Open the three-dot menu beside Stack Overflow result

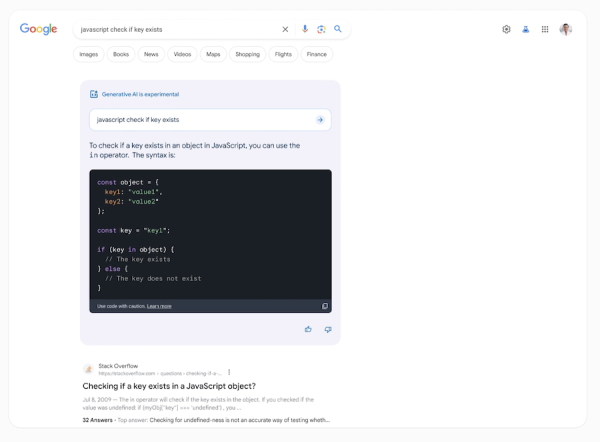point(229,371)
